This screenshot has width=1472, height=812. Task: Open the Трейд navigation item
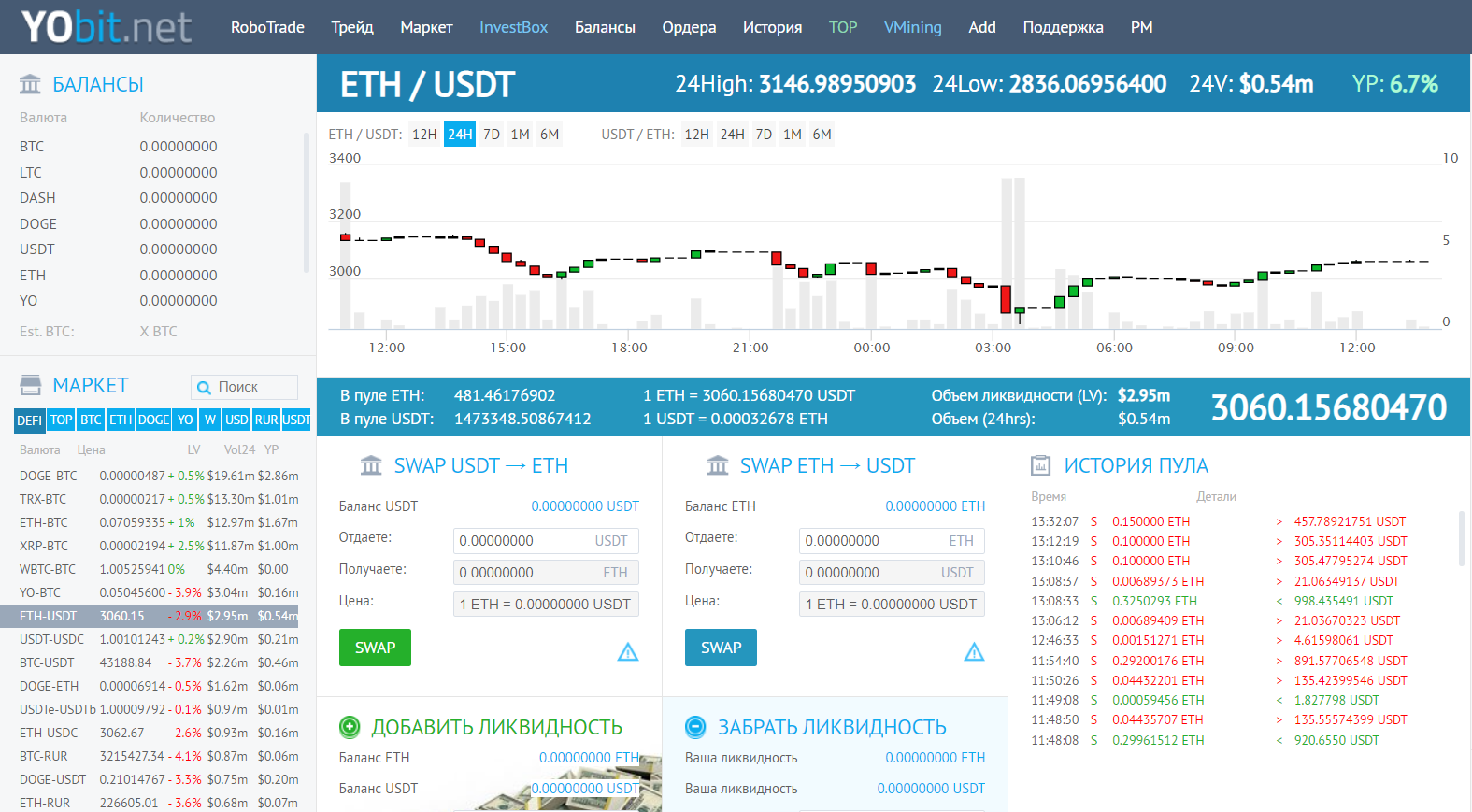[352, 27]
